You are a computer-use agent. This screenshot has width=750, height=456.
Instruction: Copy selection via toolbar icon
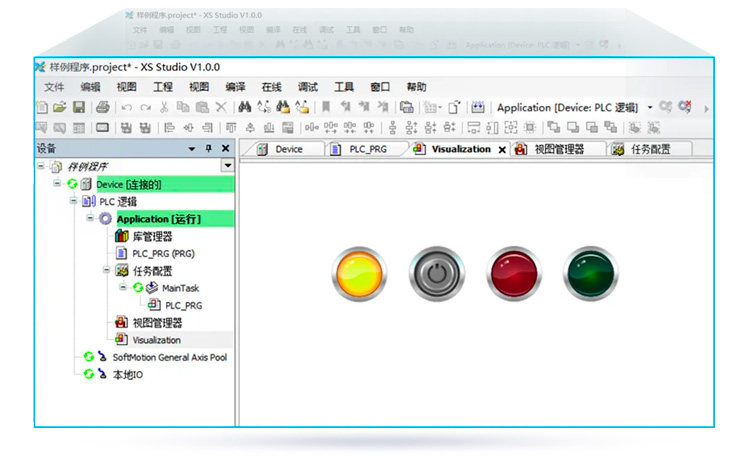coord(183,107)
